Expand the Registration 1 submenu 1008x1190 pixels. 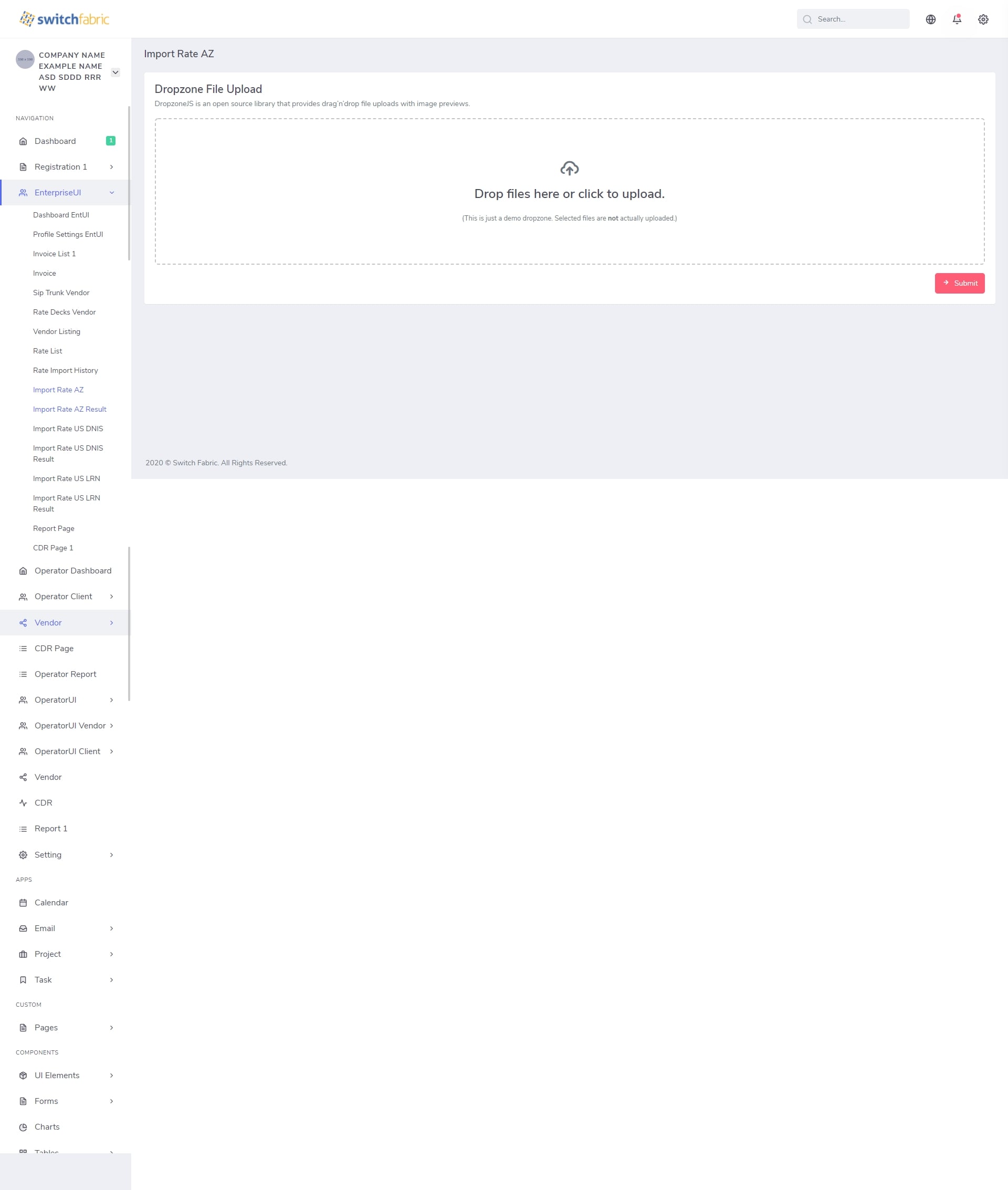point(111,167)
